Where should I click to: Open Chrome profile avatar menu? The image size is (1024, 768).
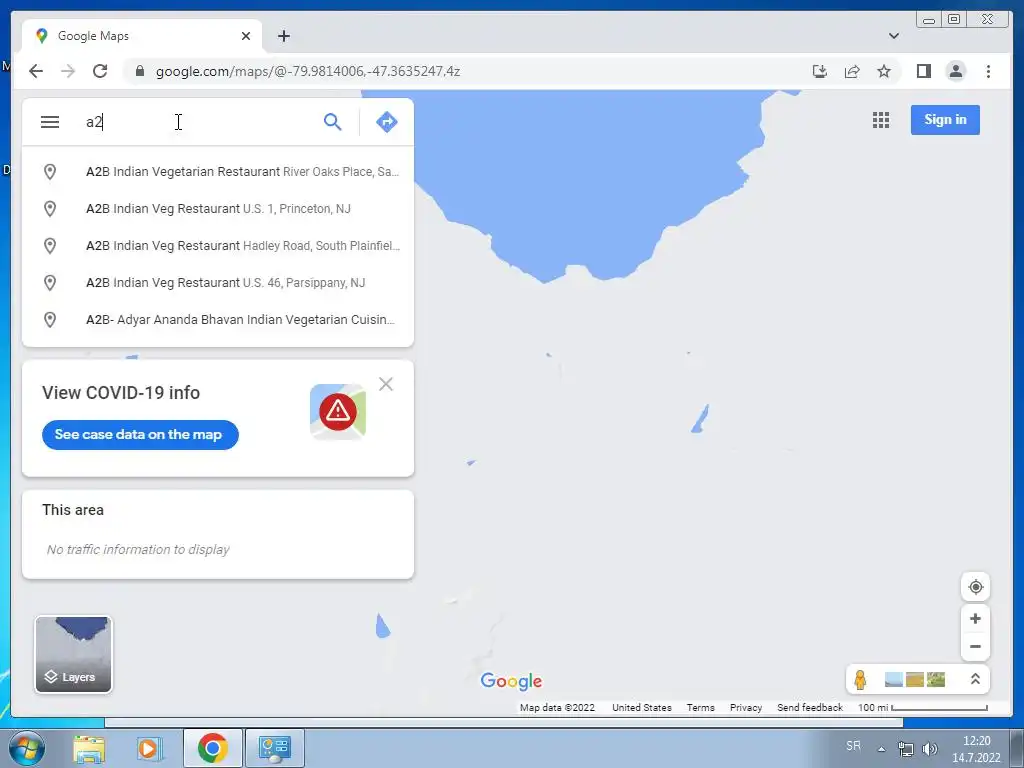pyautogui.click(x=955, y=71)
